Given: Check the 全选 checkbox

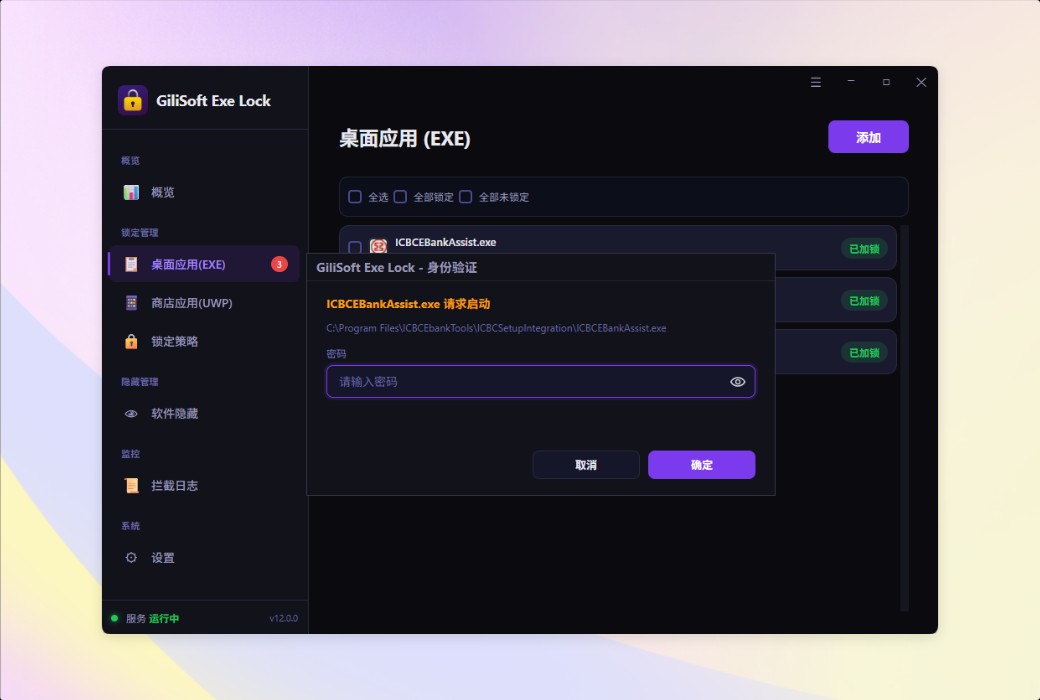Looking at the screenshot, I should pos(355,197).
